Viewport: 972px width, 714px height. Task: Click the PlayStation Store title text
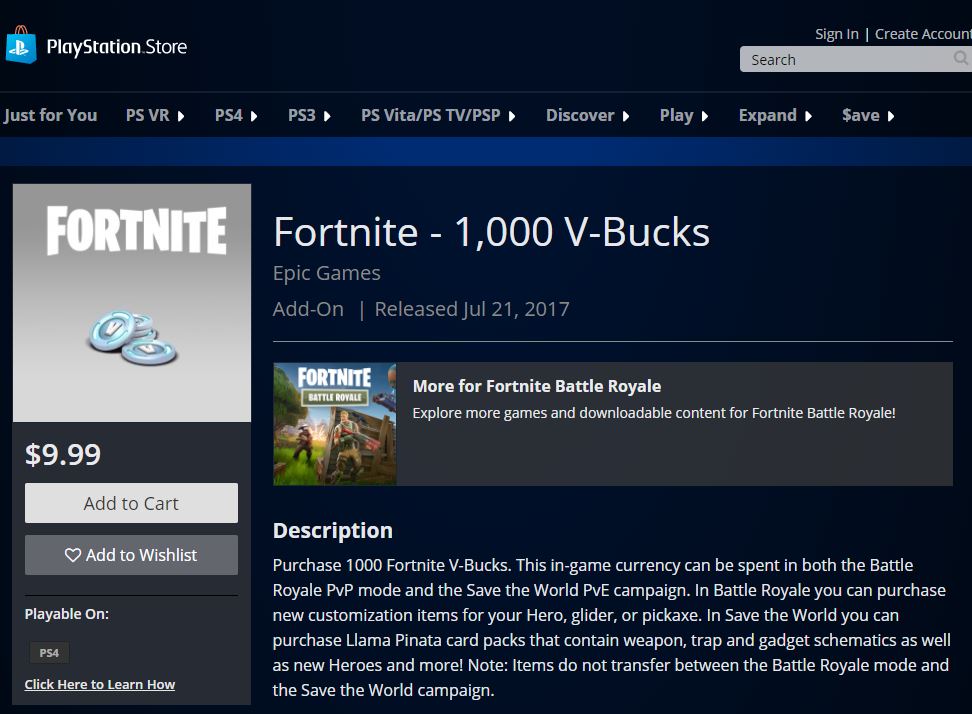click(x=117, y=47)
